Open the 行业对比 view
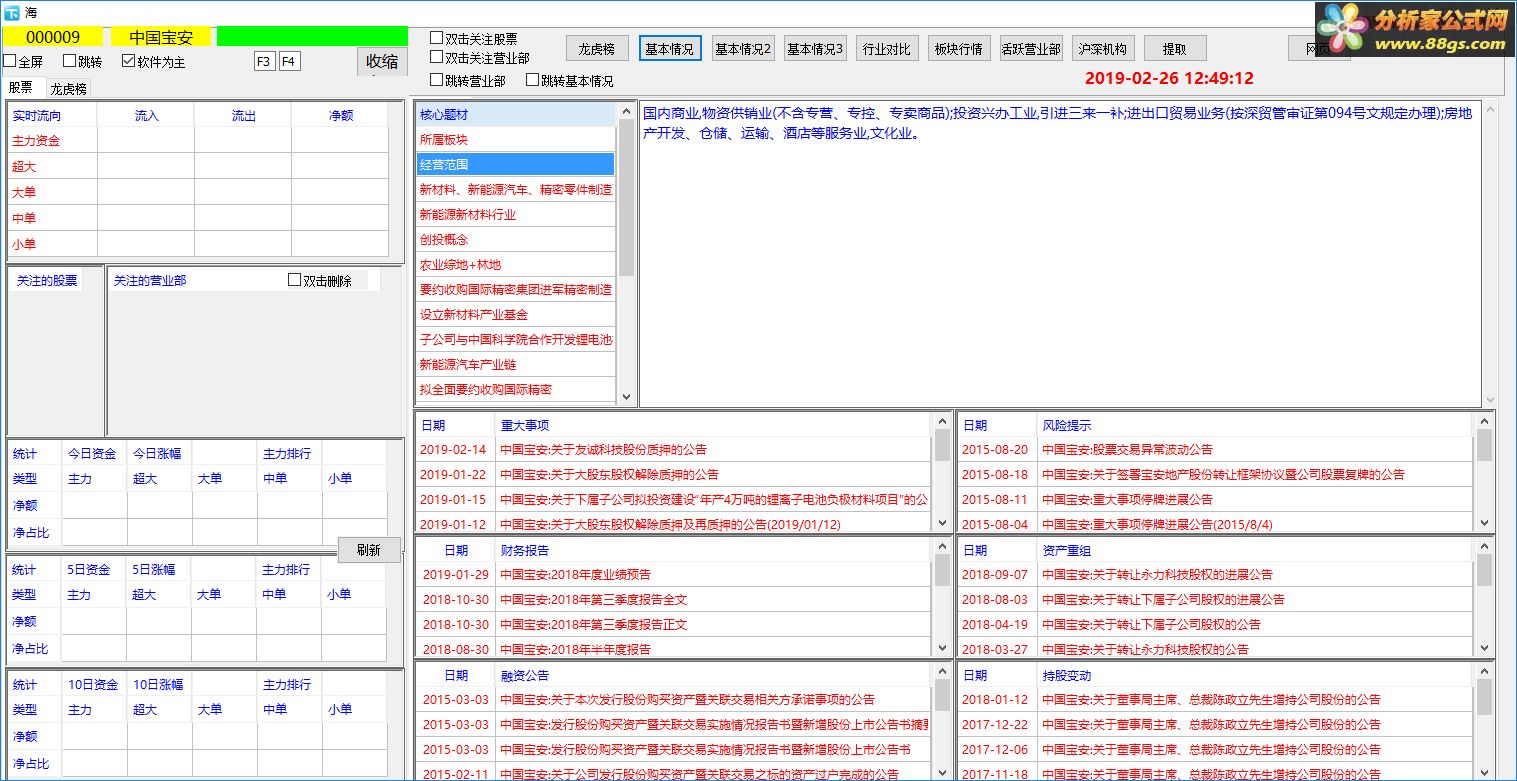 coord(887,48)
